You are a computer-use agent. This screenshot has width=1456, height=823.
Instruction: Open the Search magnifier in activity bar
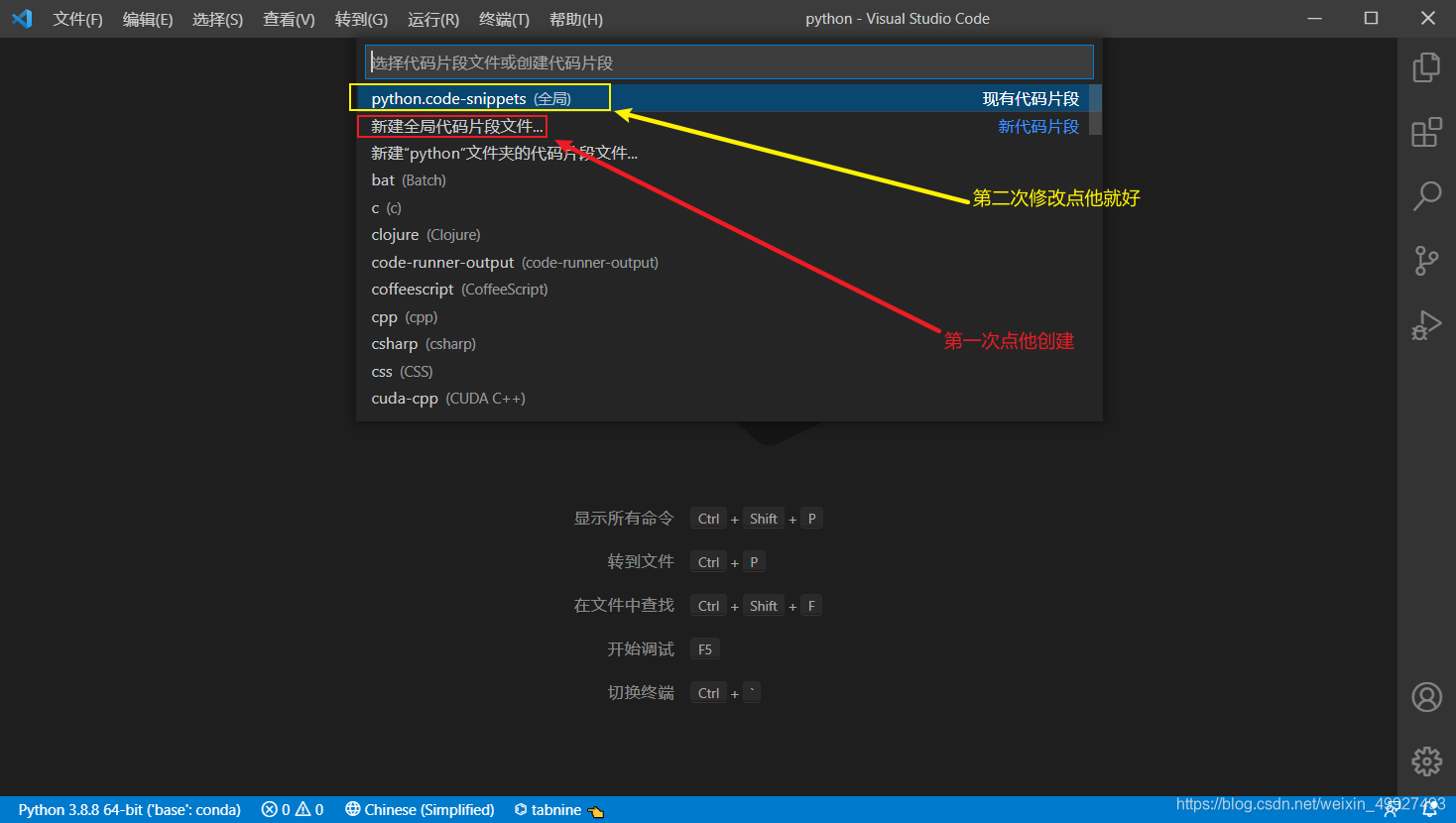(x=1426, y=196)
